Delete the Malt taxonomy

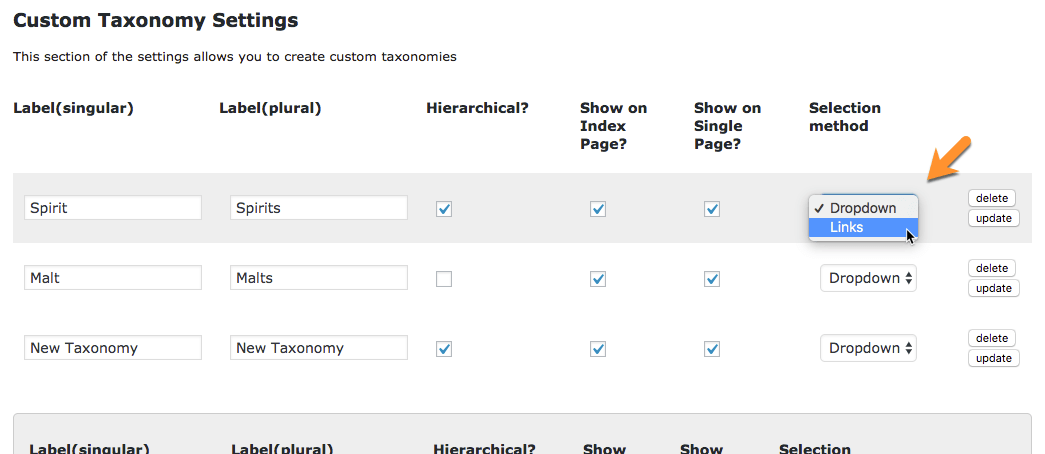tap(992, 268)
